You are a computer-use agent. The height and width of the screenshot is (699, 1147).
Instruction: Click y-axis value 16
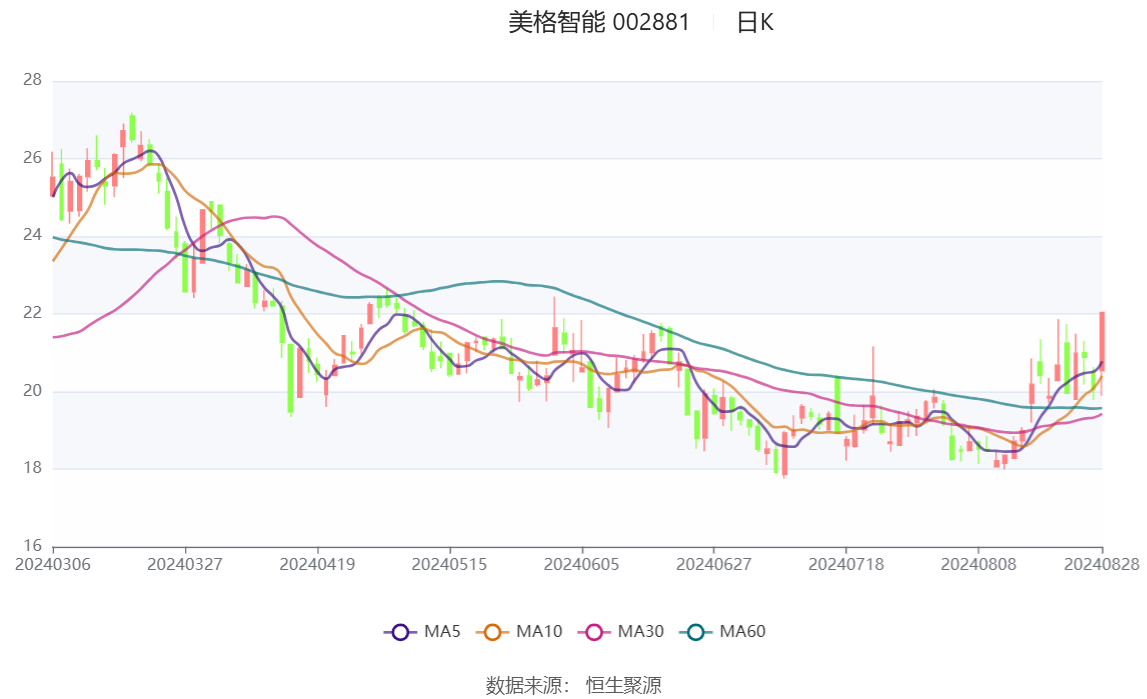coord(32,545)
